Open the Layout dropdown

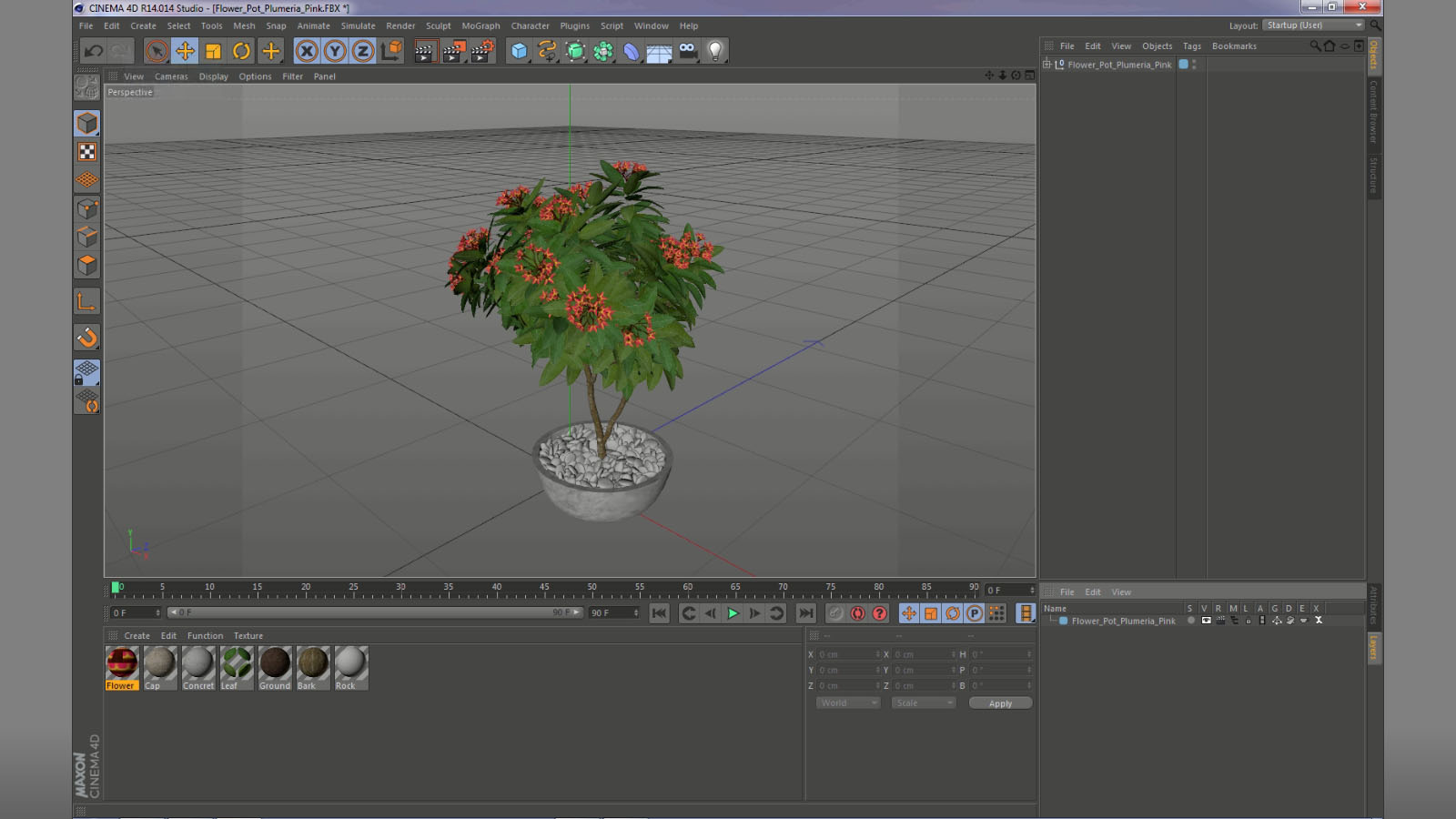pos(1314,25)
